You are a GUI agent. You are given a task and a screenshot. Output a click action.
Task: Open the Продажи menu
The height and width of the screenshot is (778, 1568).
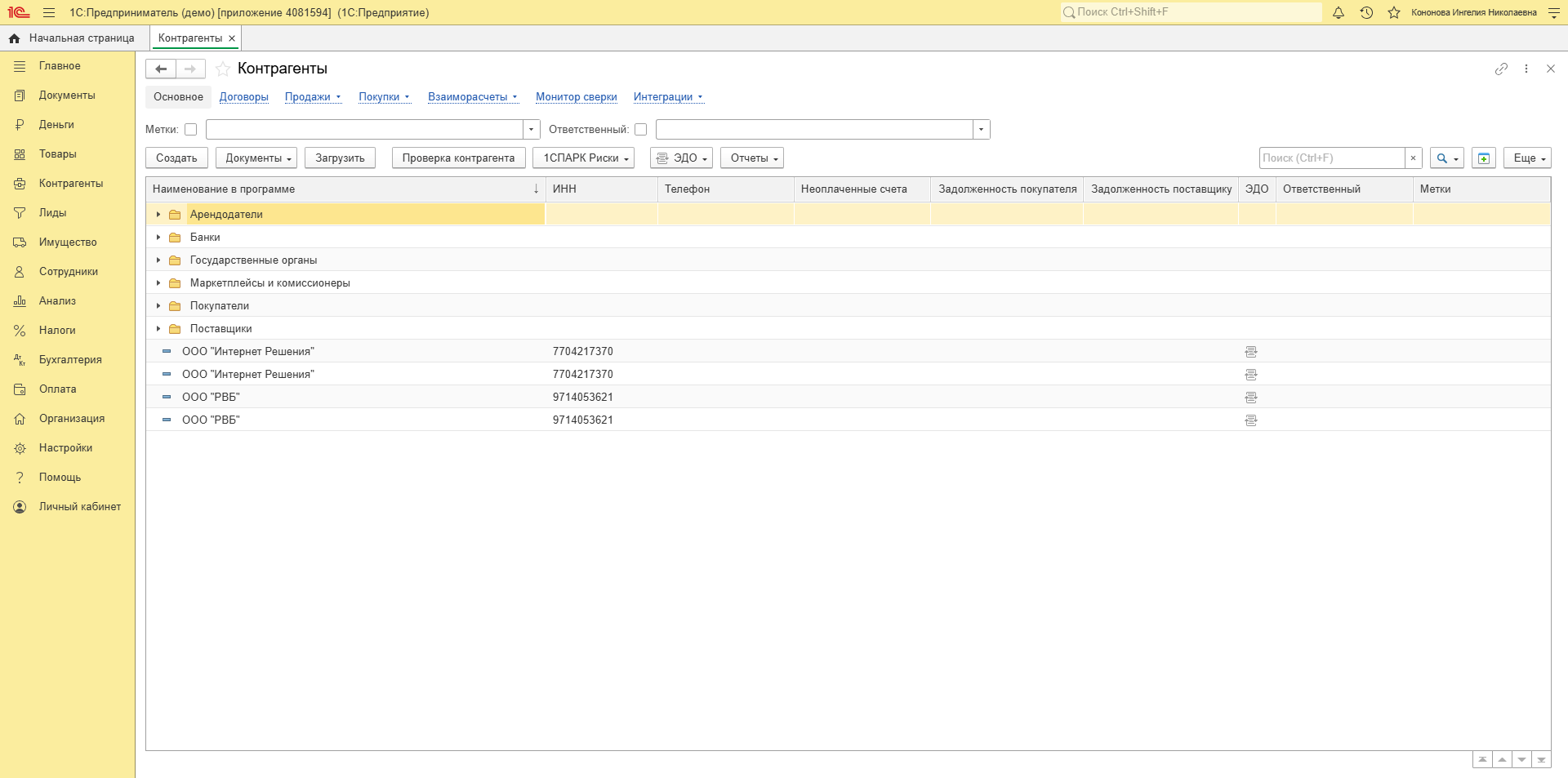tap(313, 97)
